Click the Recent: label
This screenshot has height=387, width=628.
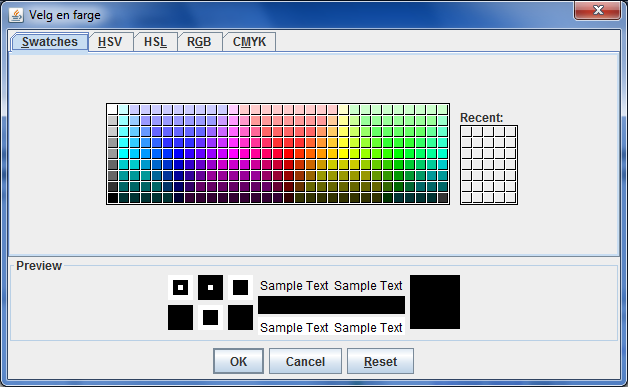point(481,118)
